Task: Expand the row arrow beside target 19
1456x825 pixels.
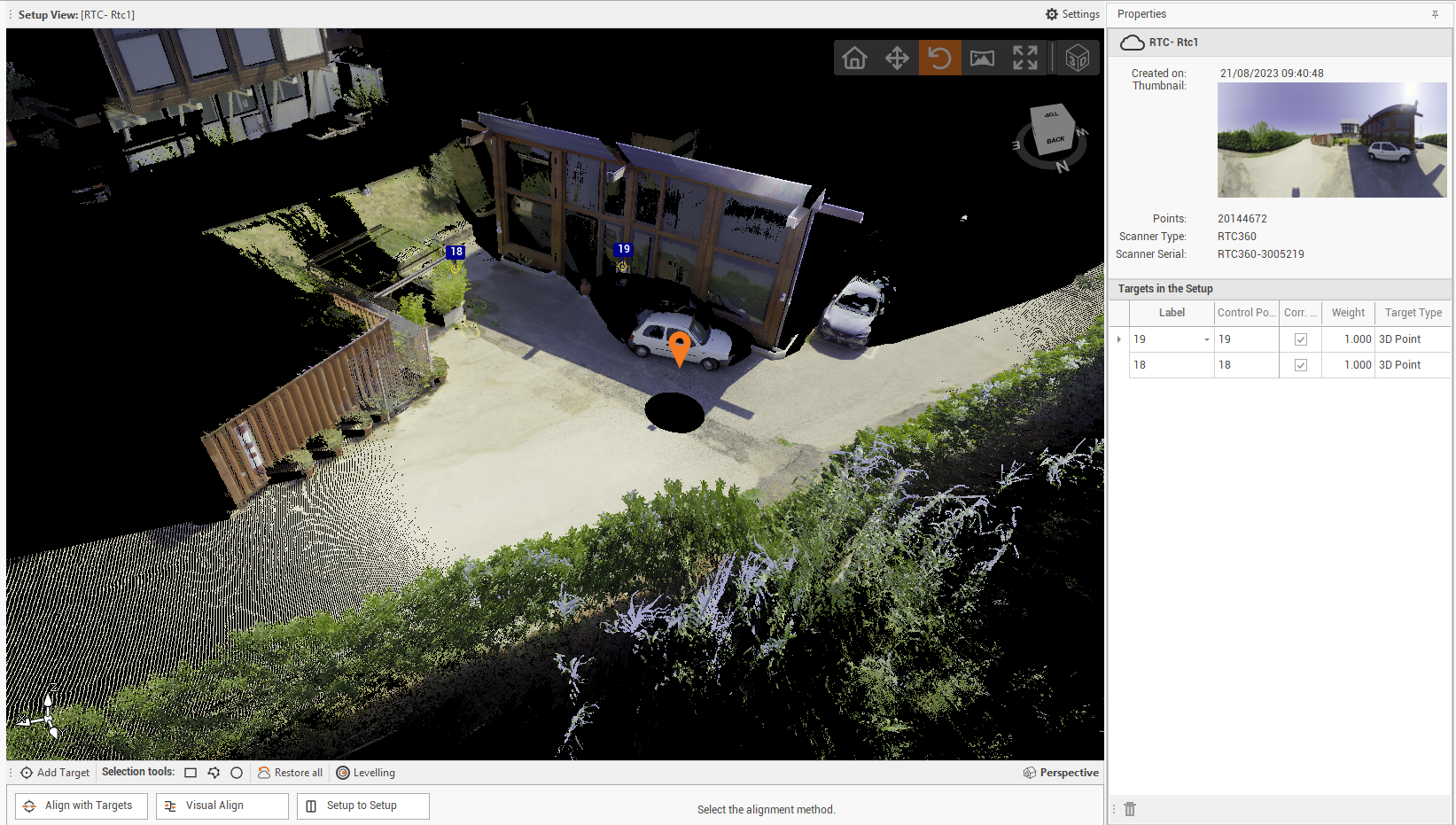Action: pos(1119,339)
